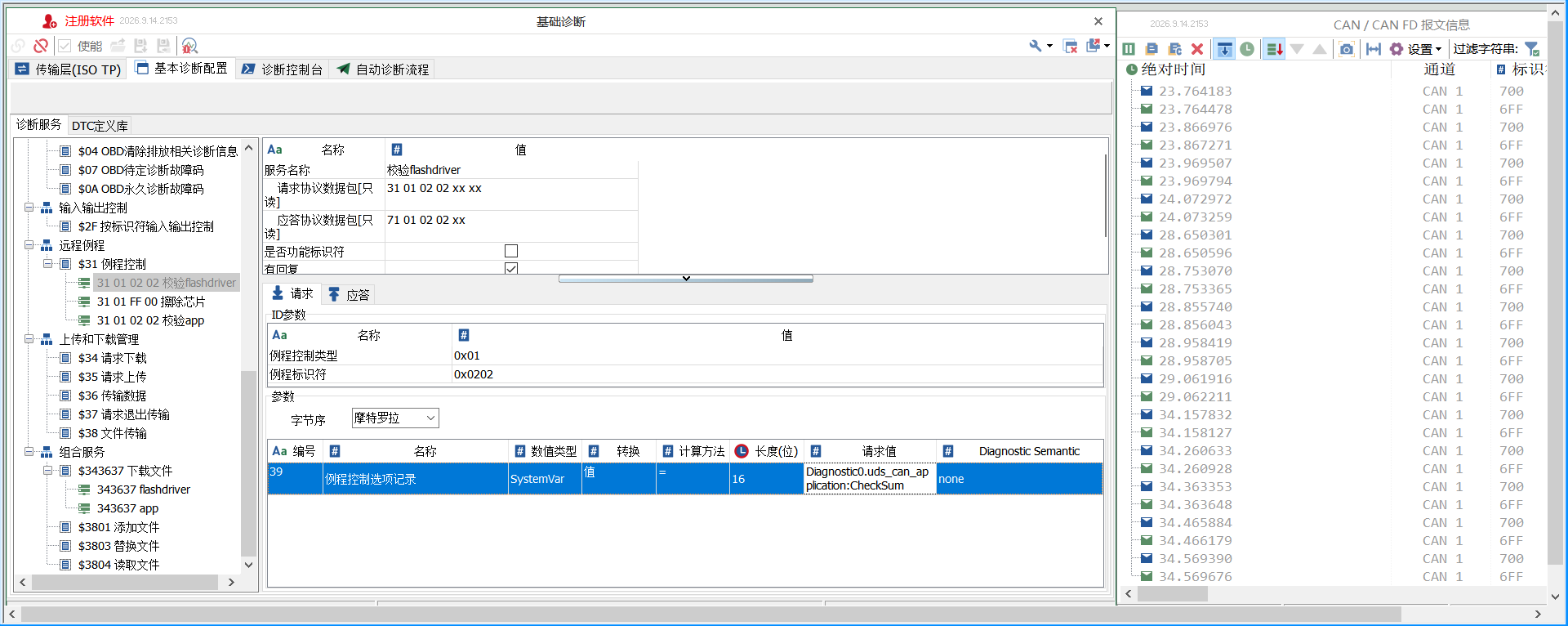1568x626 pixels.
Task: Select the 例程控制选项记录 parameter row
Action: pos(685,479)
